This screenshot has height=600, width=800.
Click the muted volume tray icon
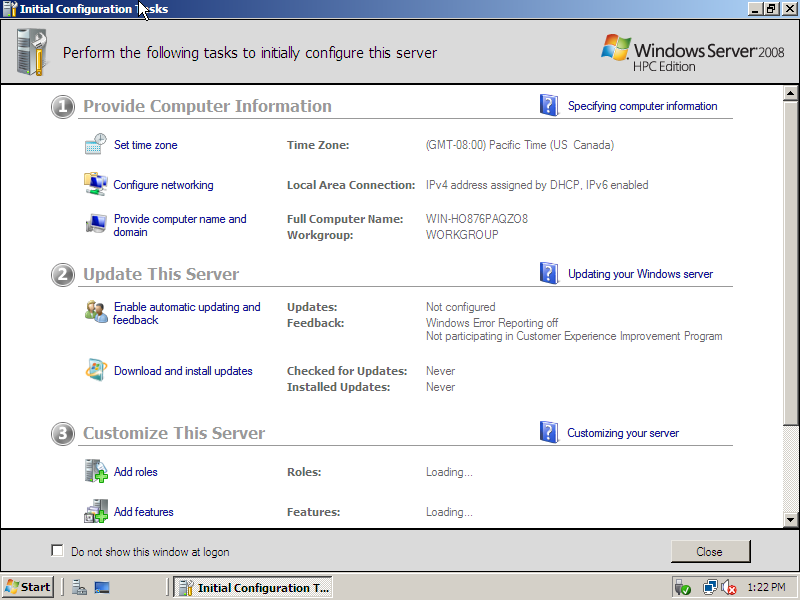pyautogui.click(x=728, y=587)
